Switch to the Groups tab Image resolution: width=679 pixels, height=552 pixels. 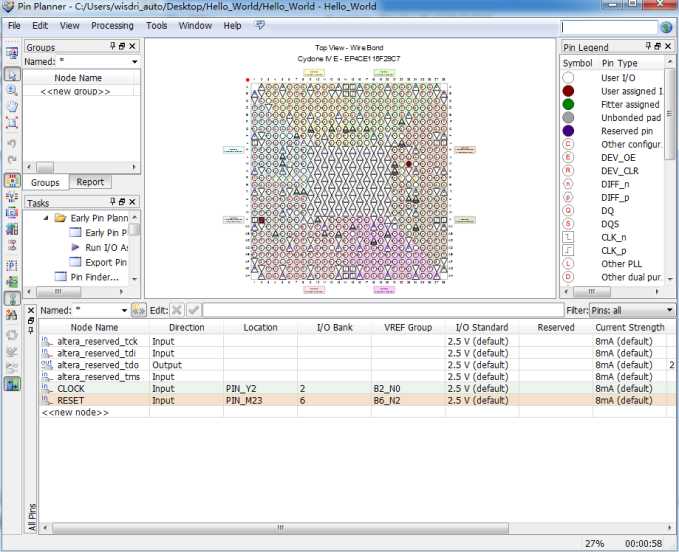pyautogui.click(x=45, y=182)
